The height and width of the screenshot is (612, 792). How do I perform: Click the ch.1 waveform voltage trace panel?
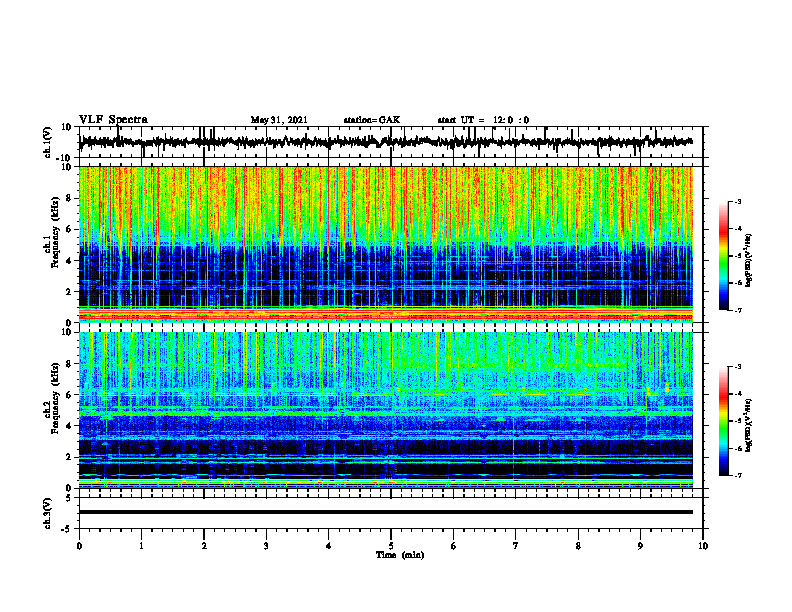click(391, 142)
